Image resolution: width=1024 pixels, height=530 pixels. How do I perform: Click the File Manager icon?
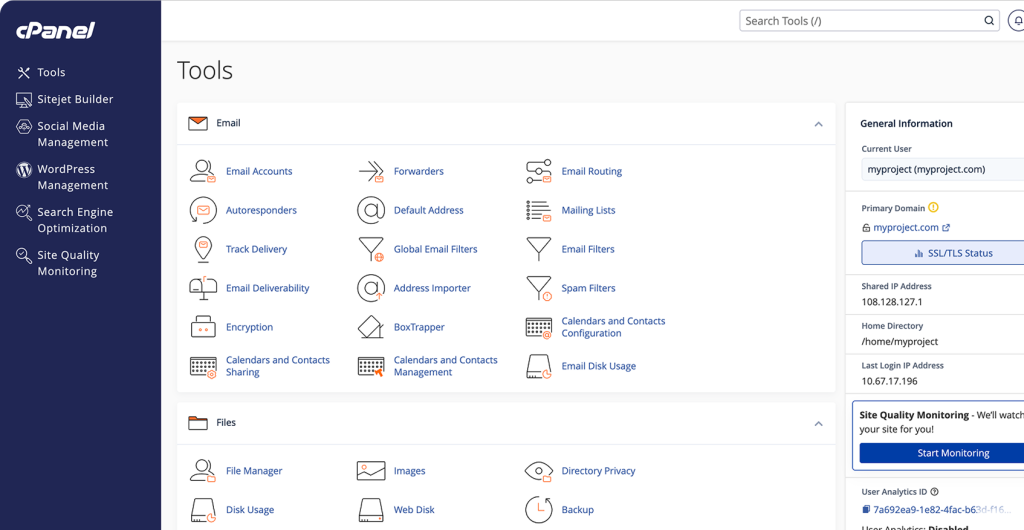tap(203, 470)
